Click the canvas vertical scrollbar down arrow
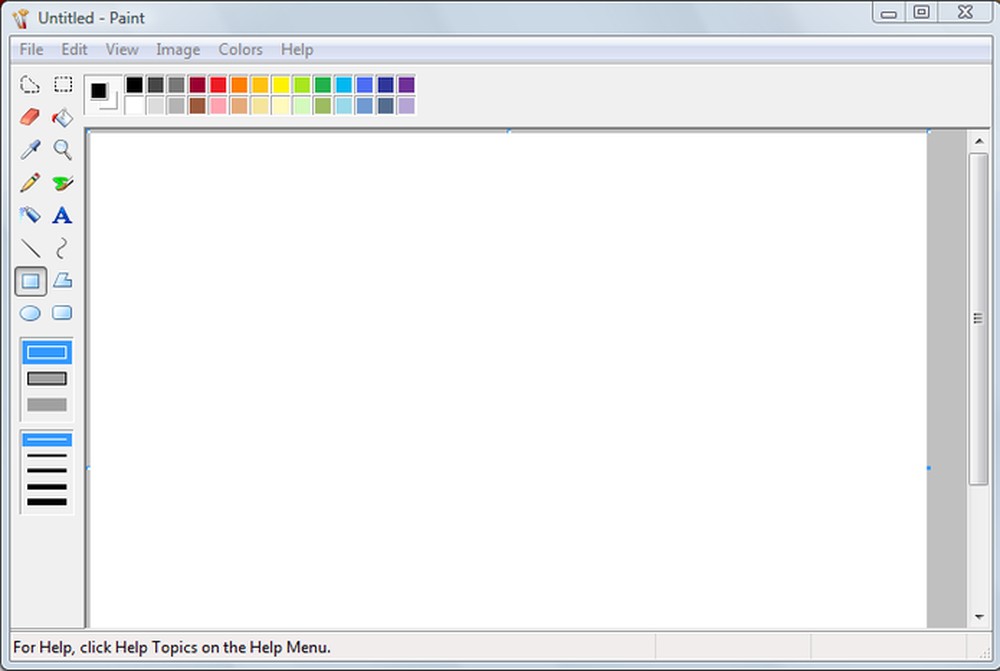Image resolution: width=1000 pixels, height=671 pixels. [981, 617]
